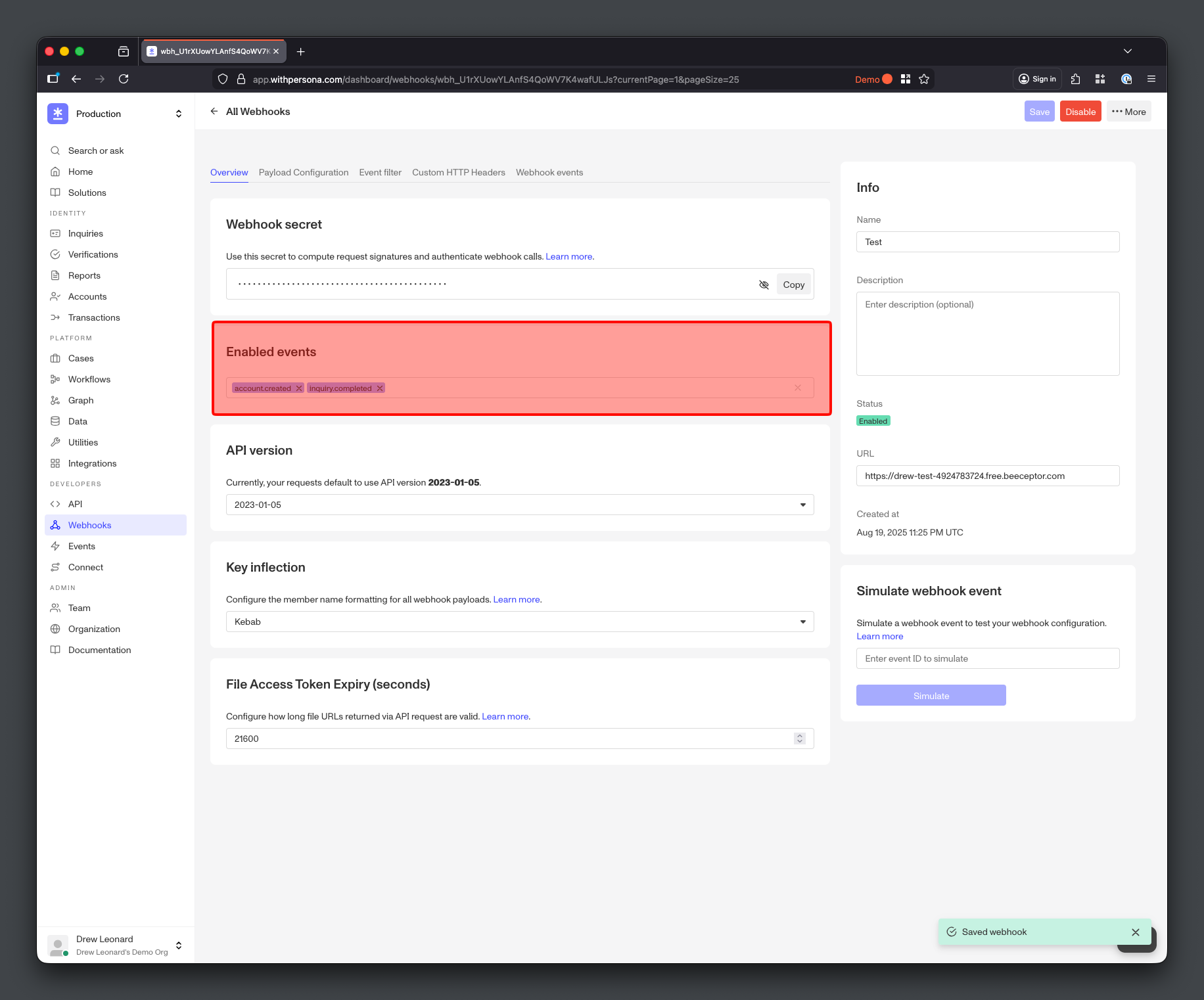Open the API version dropdown
1204x1000 pixels.
(x=802, y=505)
